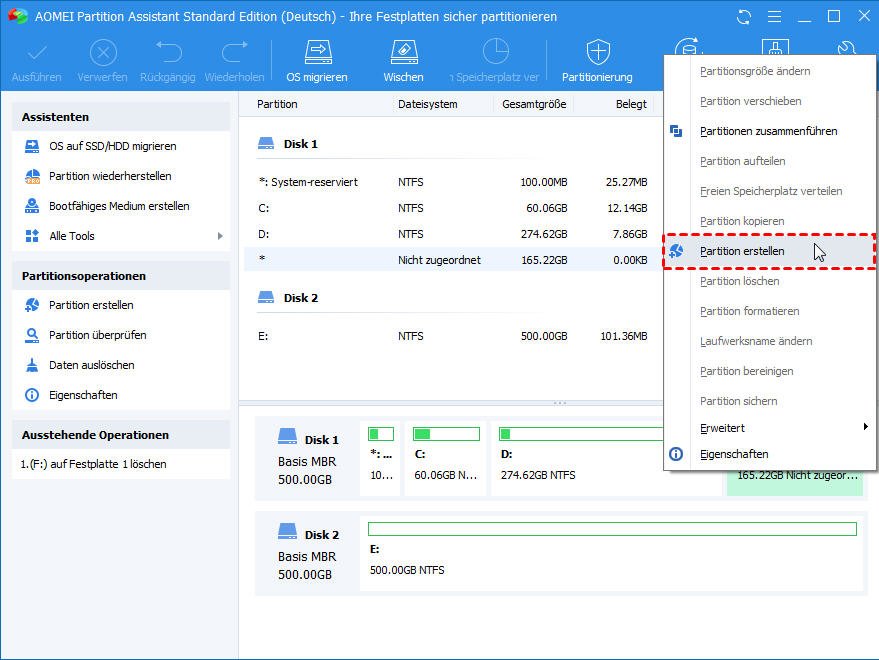The width and height of the screenshot is (879, 660).
Task: Click Partition erstellen in left sidebar
Action: [91, 305]
